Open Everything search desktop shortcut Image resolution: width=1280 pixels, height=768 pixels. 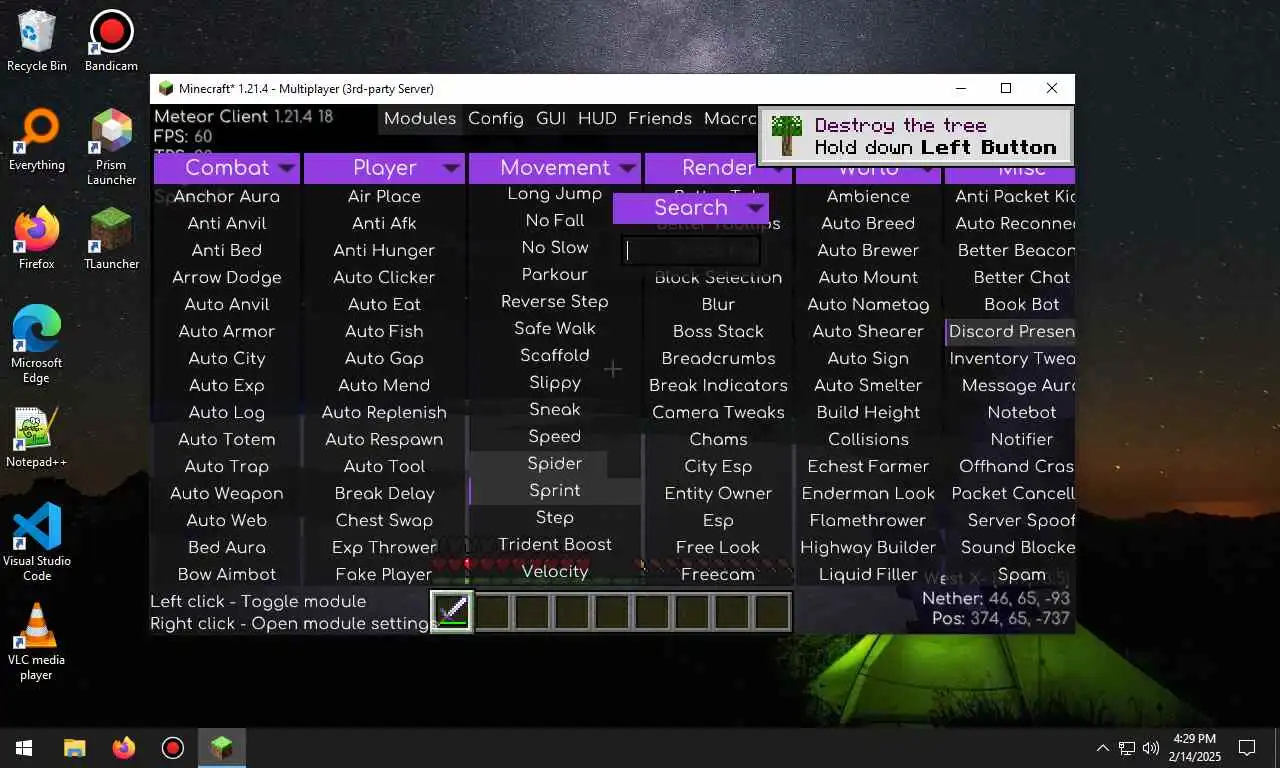click(37, 140)
